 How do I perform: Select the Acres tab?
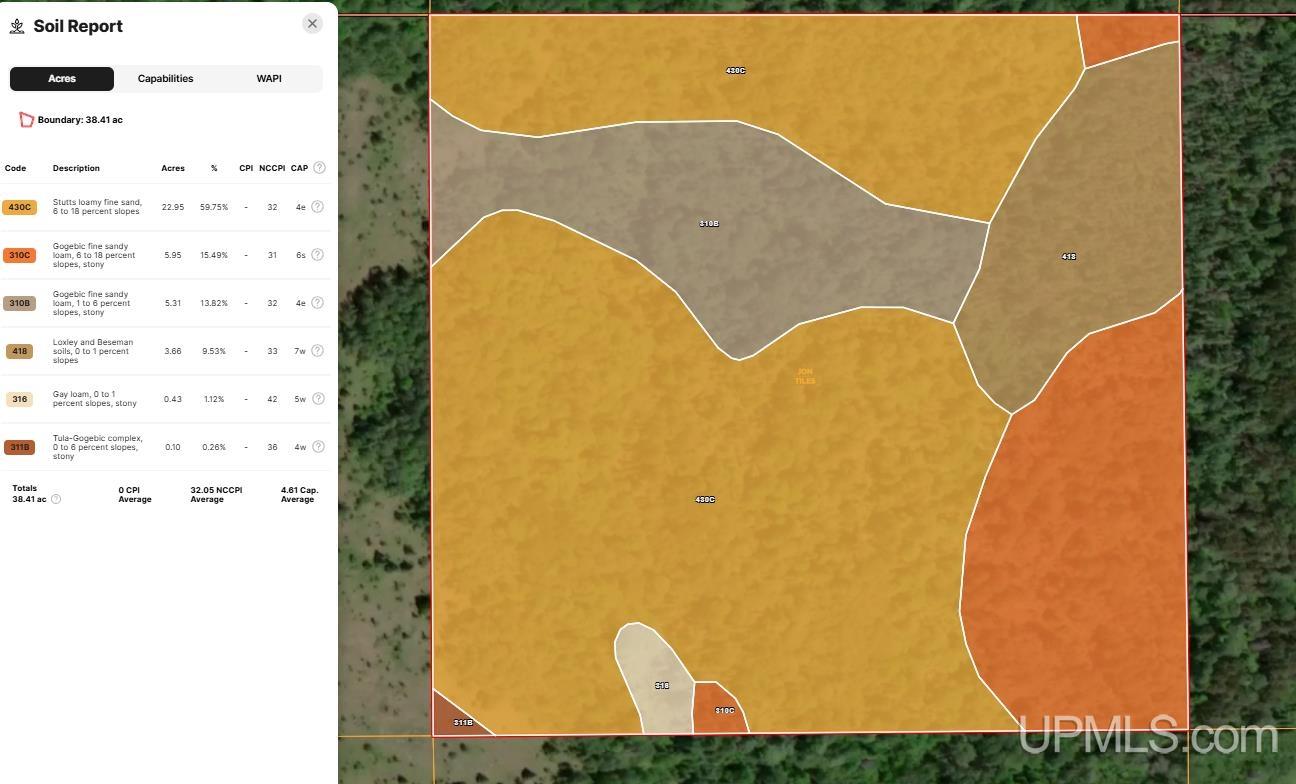tap(62, 79)
